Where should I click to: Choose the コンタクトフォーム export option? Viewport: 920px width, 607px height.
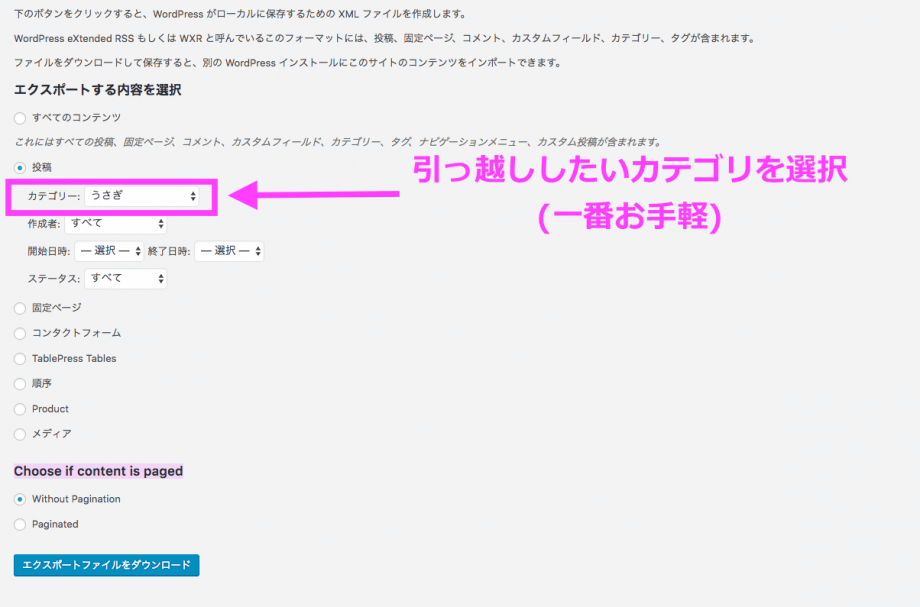(x=20, y=333)
